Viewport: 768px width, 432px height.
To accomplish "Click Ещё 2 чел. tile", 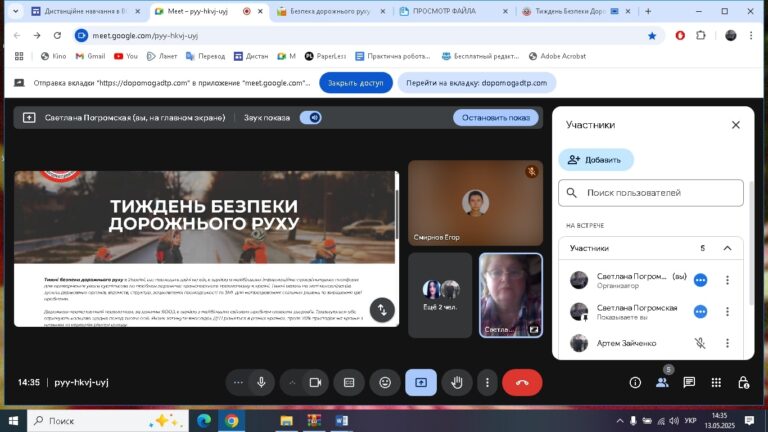I will click(440, 295).
